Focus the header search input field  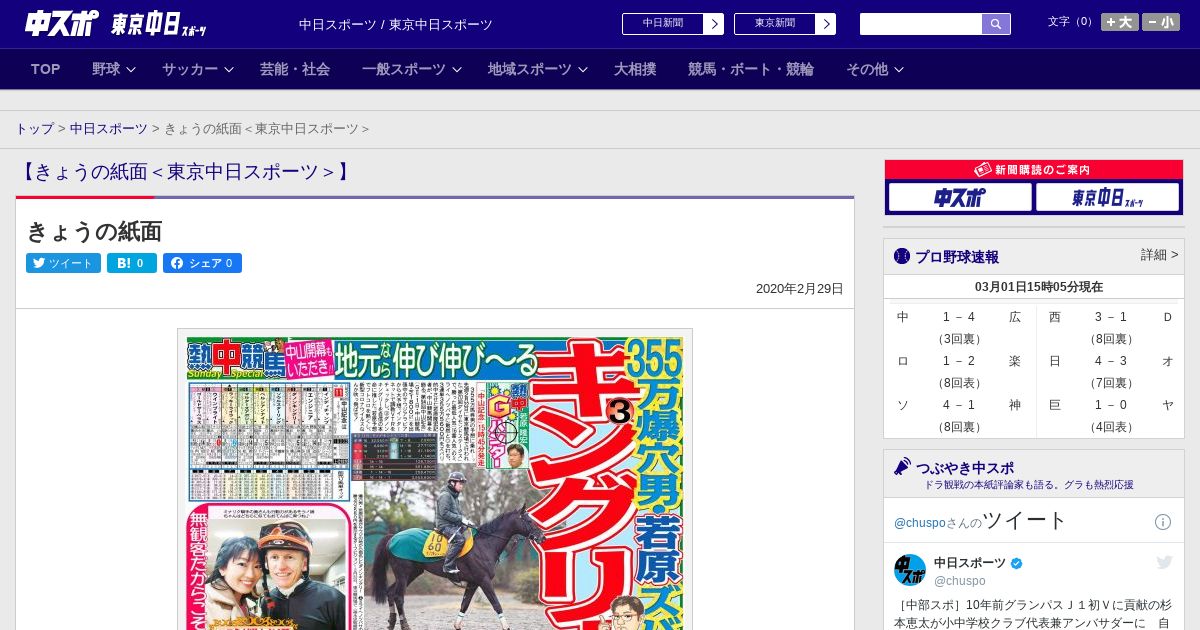click(921, 24)
